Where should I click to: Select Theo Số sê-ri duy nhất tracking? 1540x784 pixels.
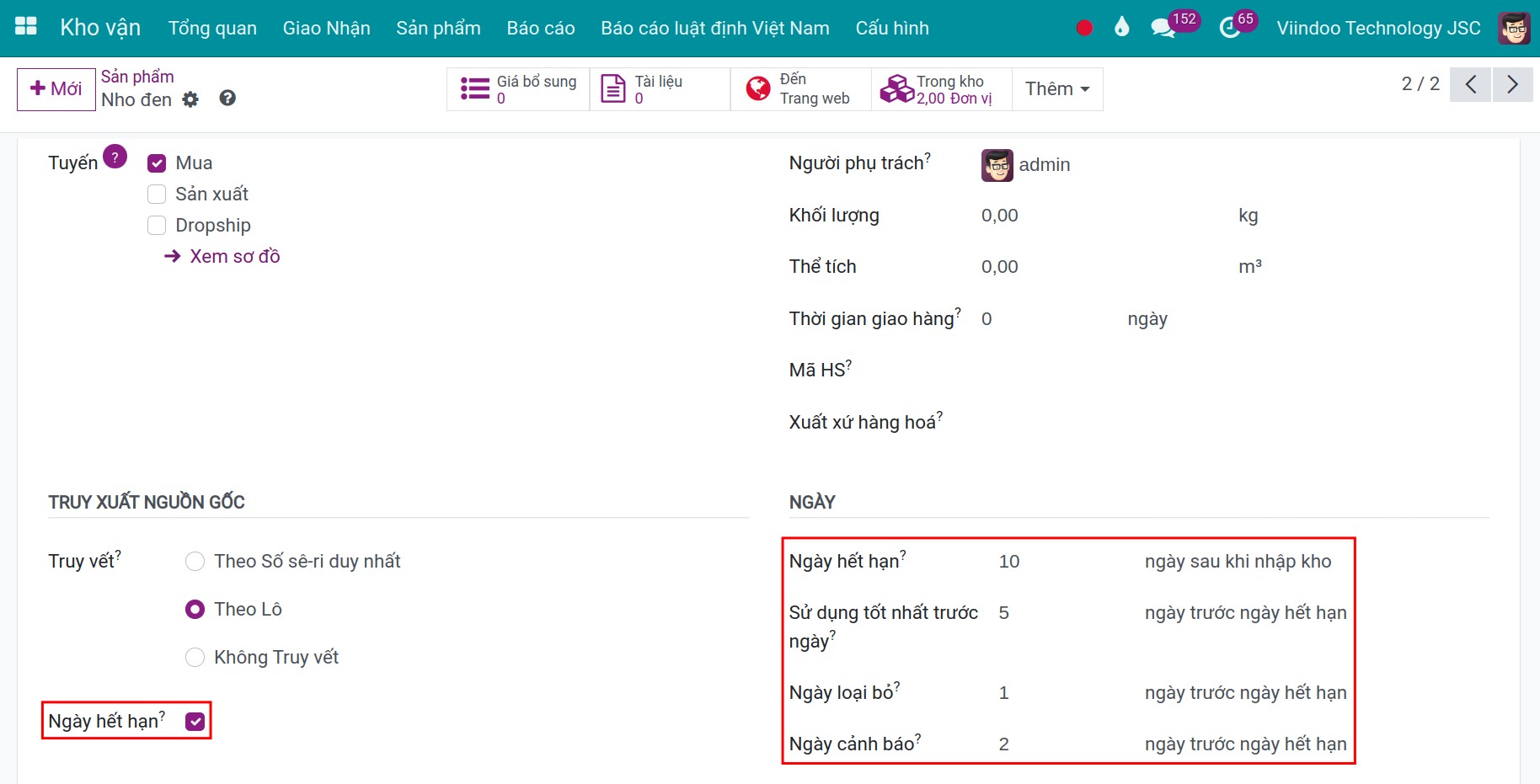pyautogui.click(x=195, y=562)
